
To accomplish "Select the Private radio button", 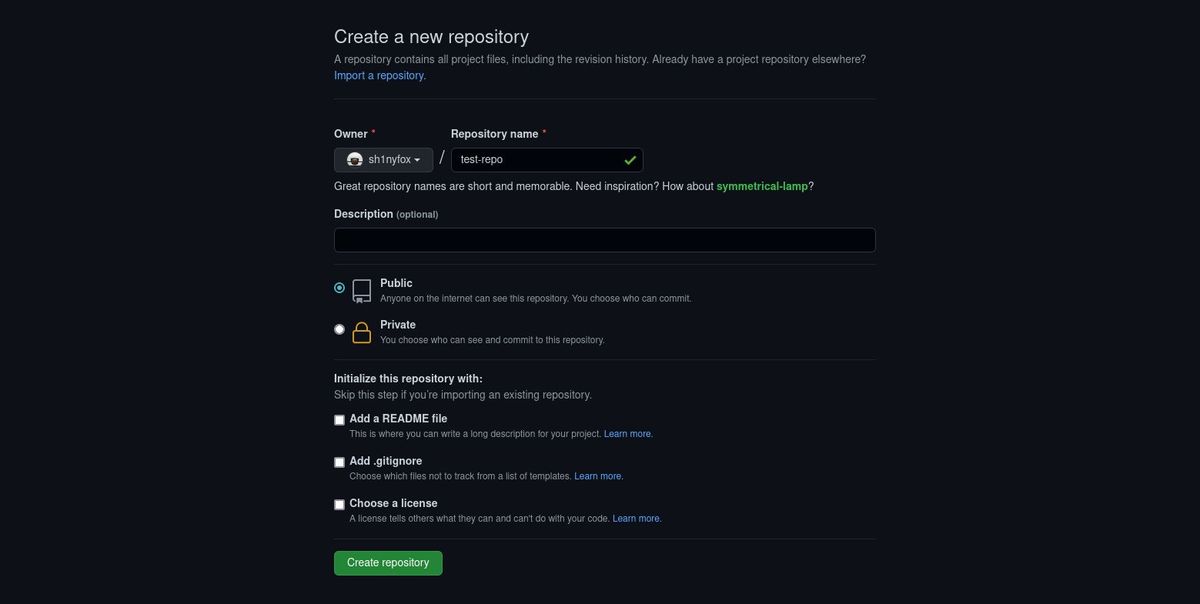I will point(336,327).
